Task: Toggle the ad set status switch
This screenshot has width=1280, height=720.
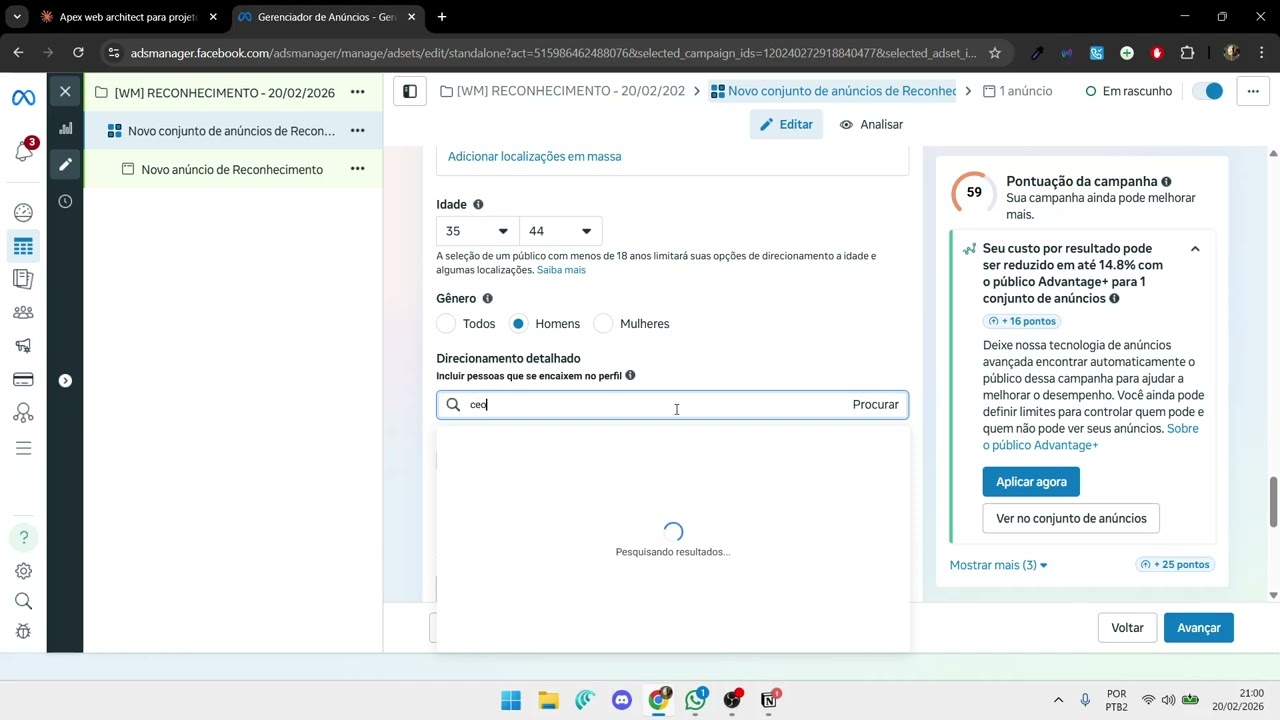Action: [1208, 91]
